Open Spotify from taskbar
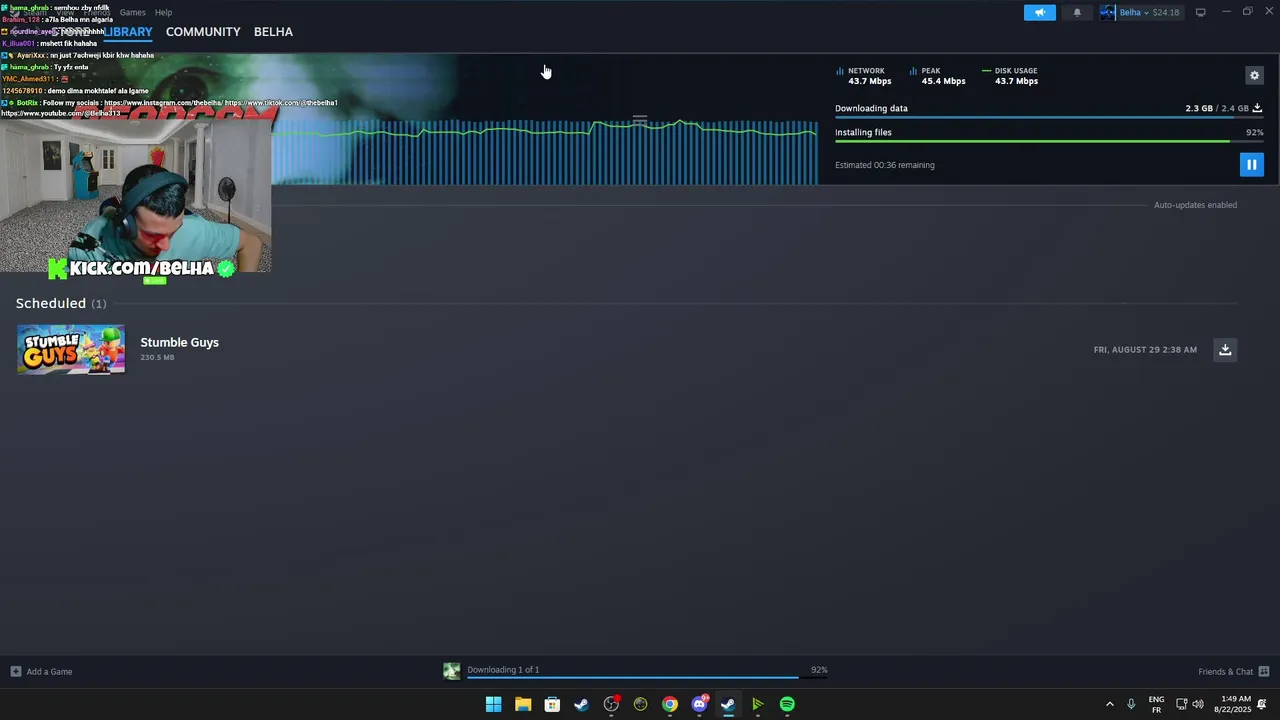1280x720 pixels. 787,704
